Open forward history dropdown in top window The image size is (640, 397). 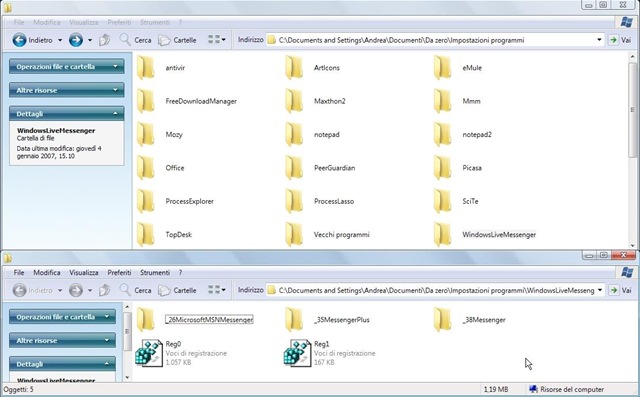pyautogui.click(x=90, y=40)
